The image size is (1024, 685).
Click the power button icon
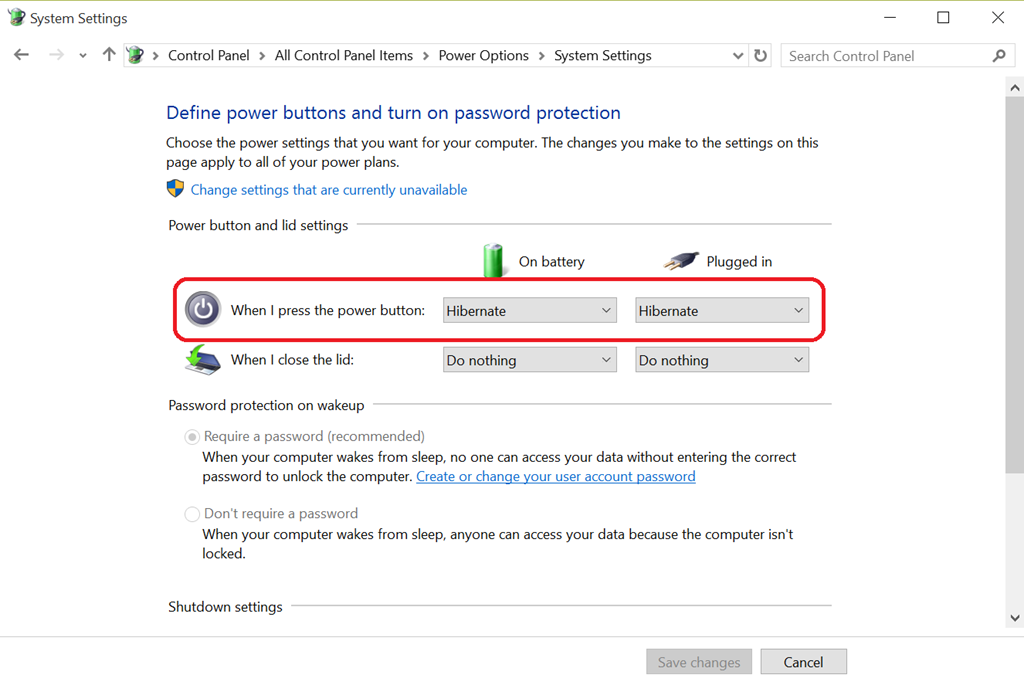point(203,310)
